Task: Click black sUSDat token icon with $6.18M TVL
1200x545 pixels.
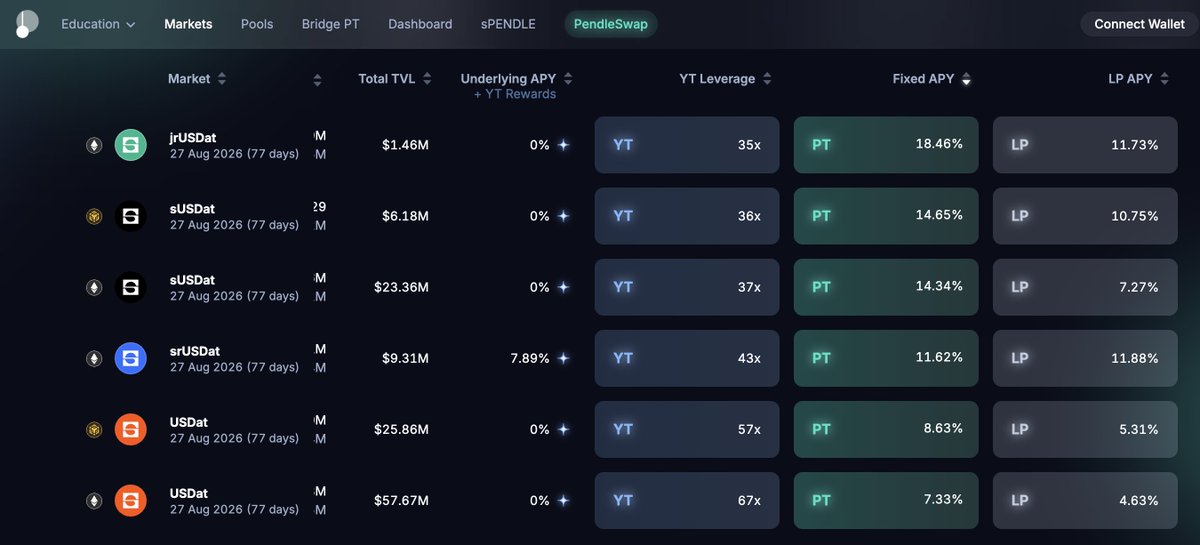Action: point(131,216)
